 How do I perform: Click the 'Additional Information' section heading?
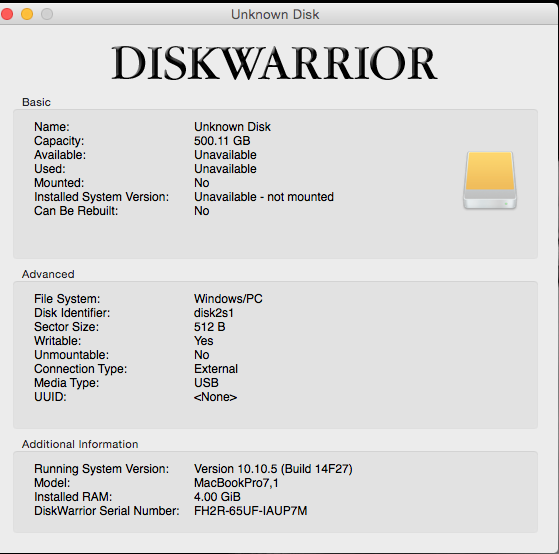click(x=80, y=444)
